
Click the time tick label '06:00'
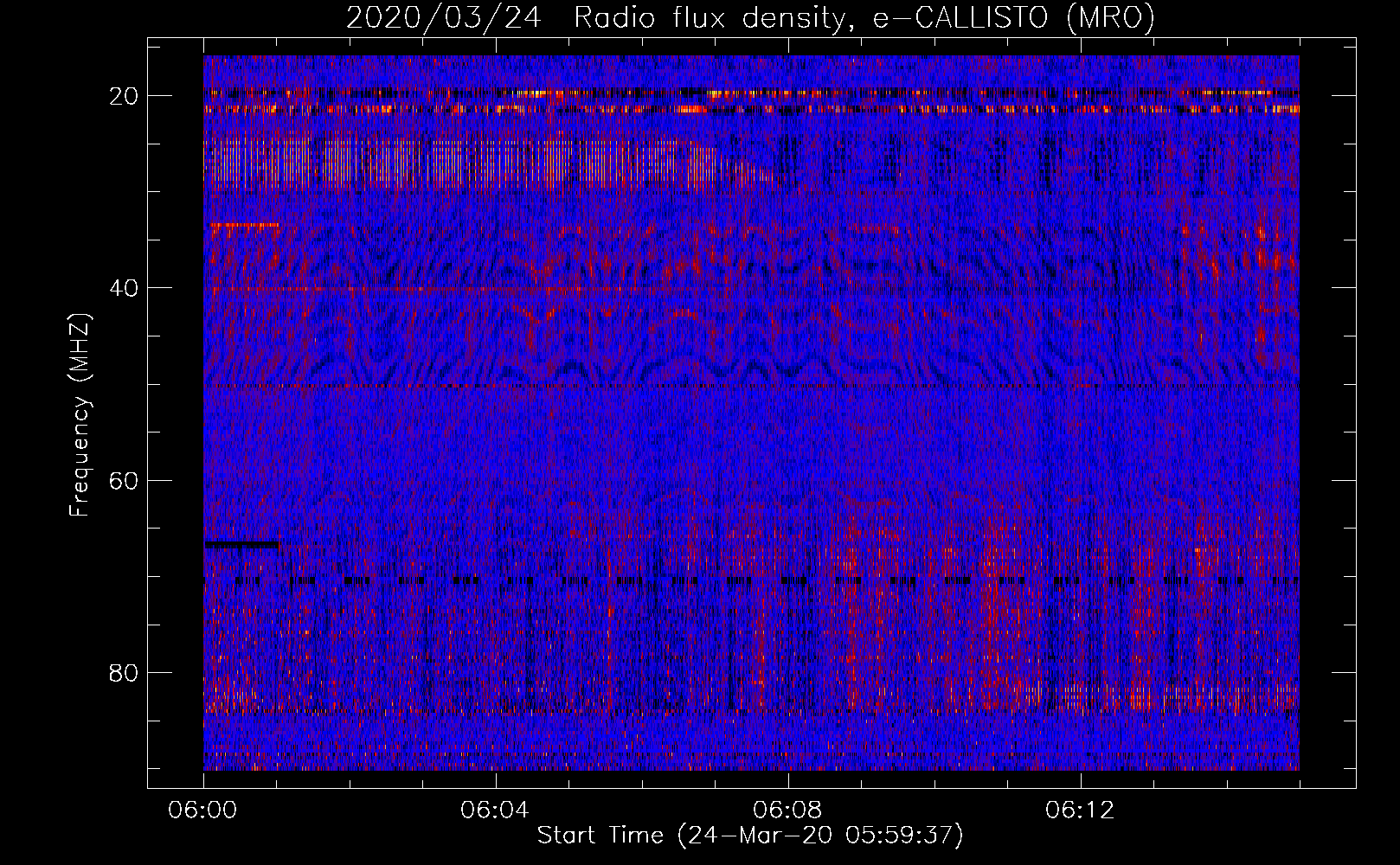(x=202, y=811)
